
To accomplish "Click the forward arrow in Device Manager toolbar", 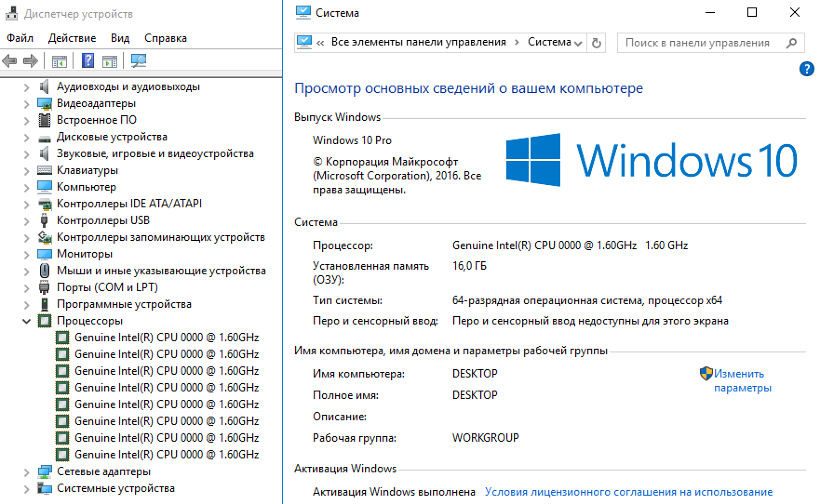I will (x=30, y=61).
